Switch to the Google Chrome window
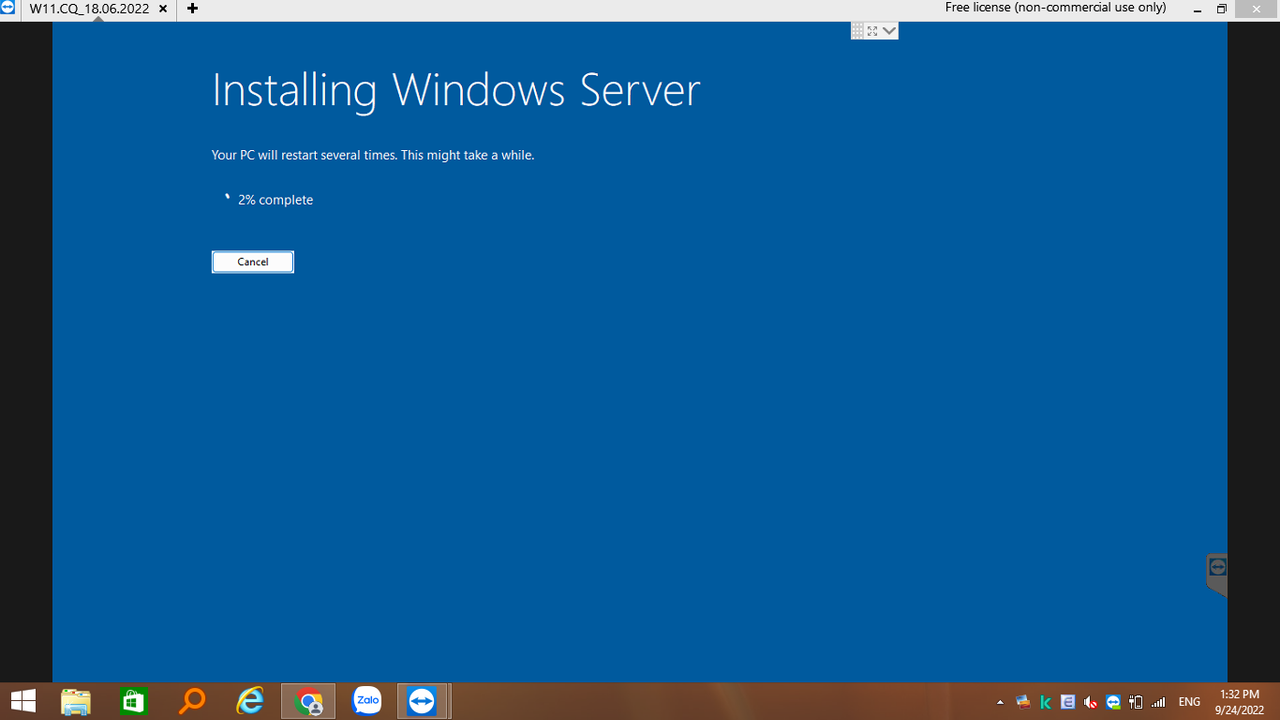The height and width of the screenshot is (720, 1280). point(308,701)
